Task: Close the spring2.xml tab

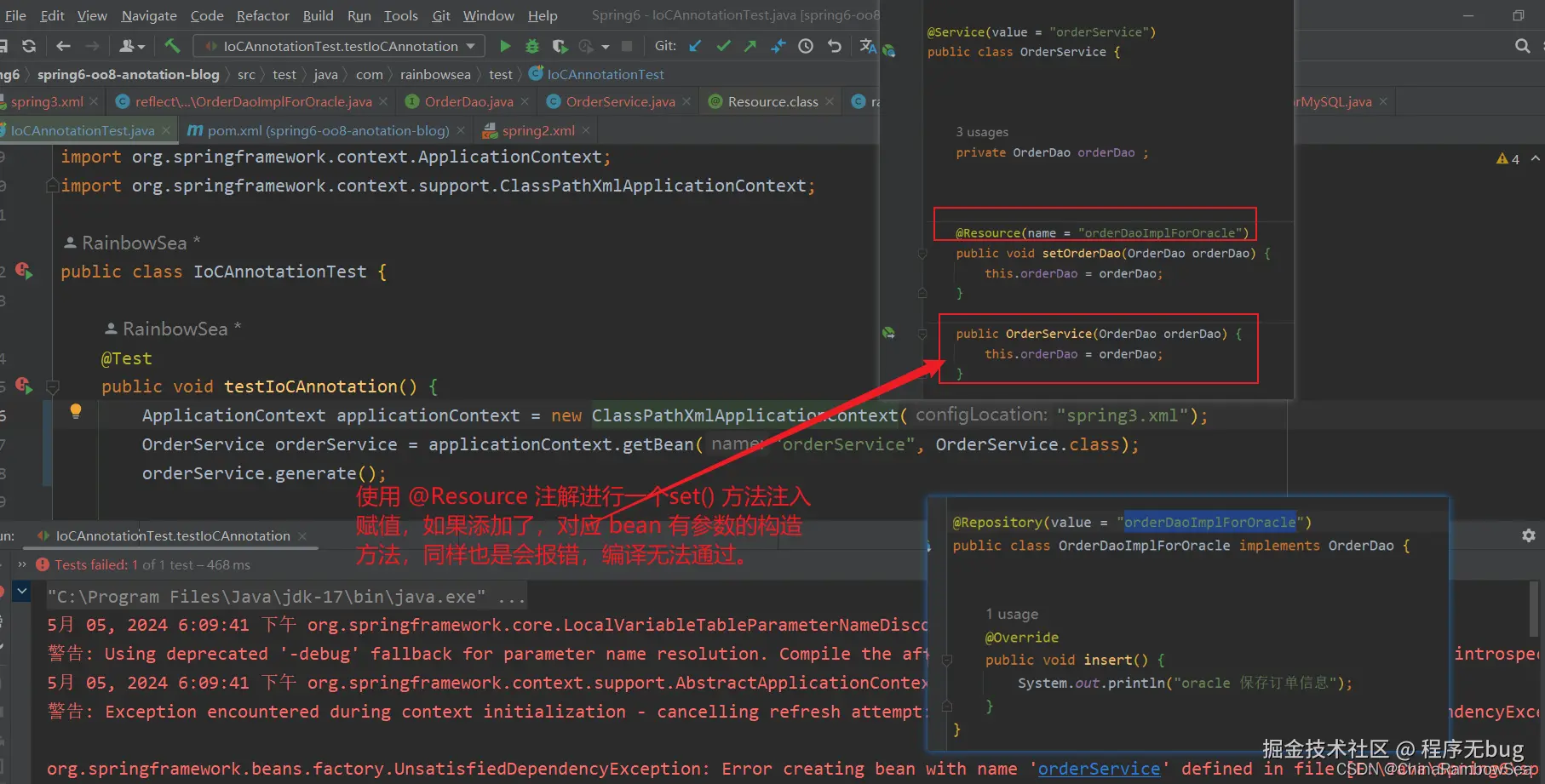Action: (x=586, y=130)
